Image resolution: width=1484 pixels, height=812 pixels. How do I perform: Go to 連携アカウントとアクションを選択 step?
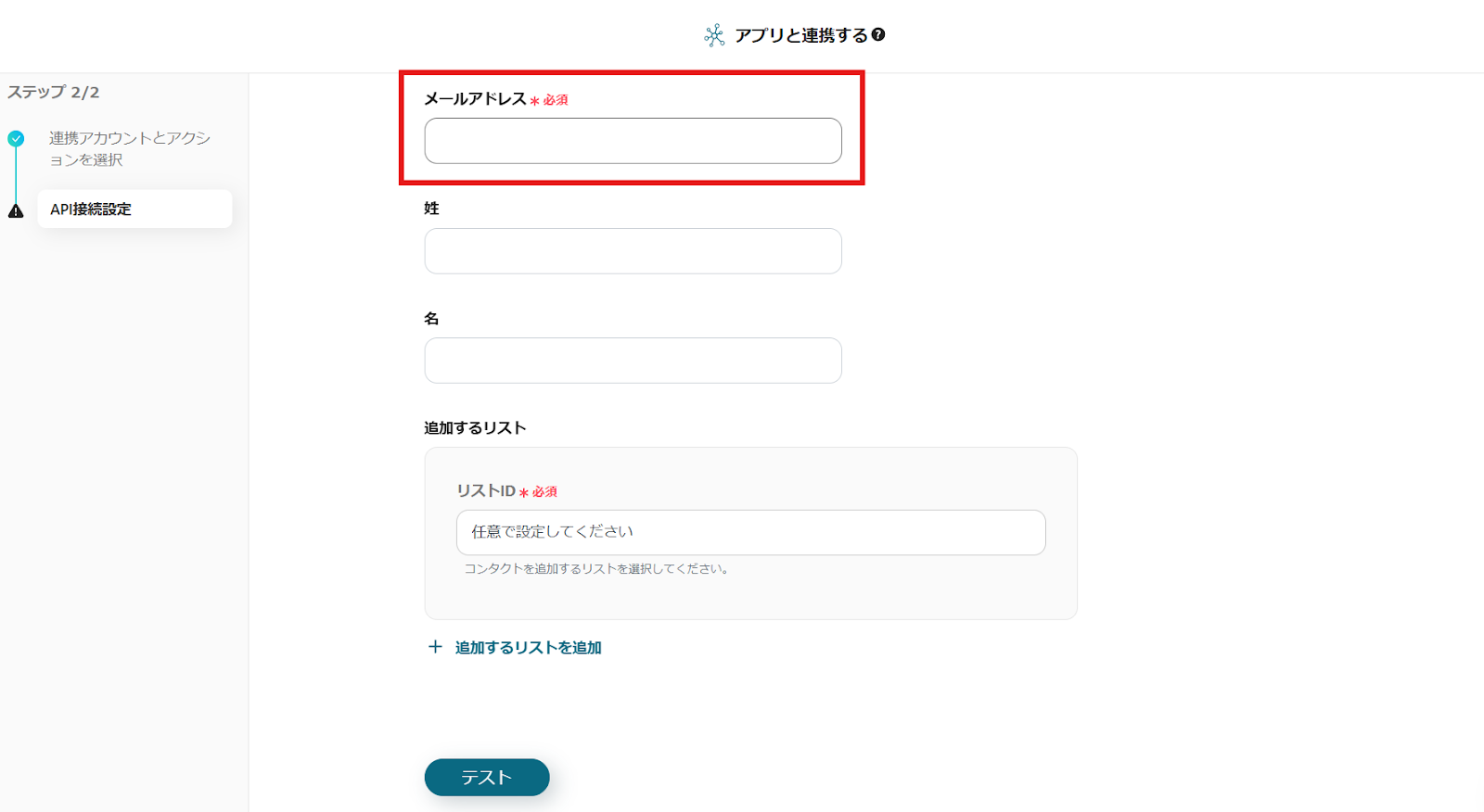(x=130, y=148)
